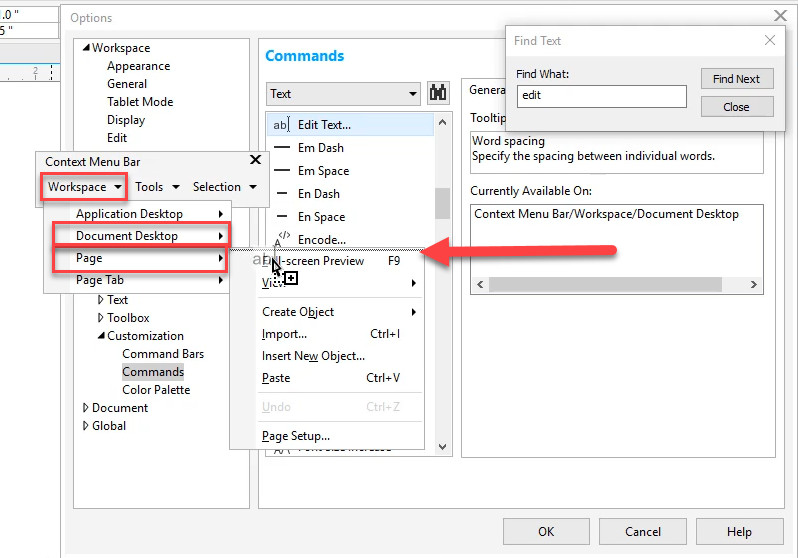
Task: Close the Options dialog window
Action: [780, 16]
